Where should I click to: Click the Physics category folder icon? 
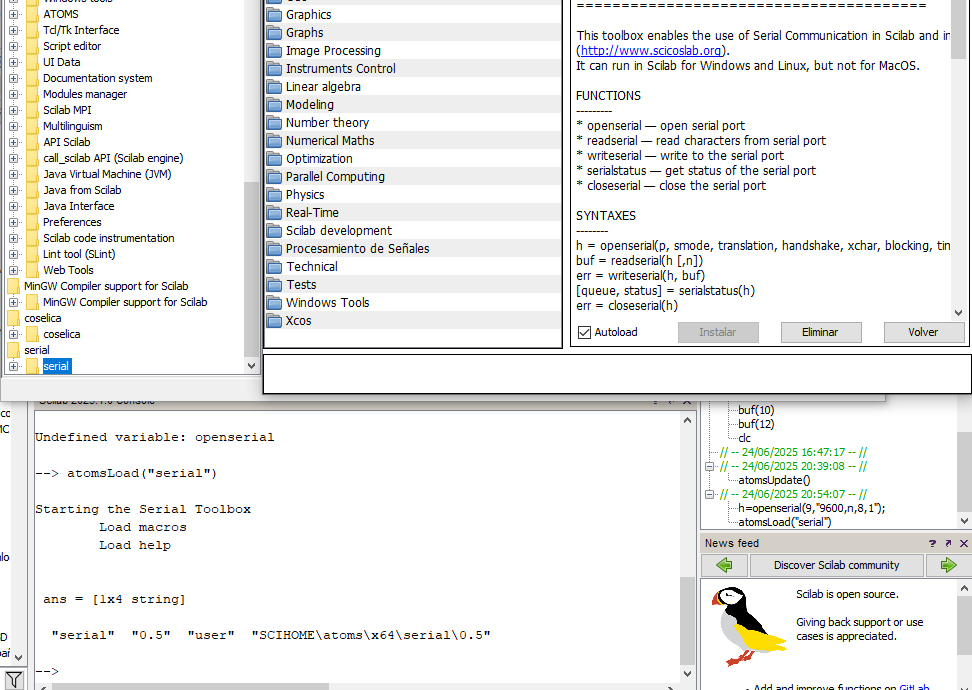(274, 195)
